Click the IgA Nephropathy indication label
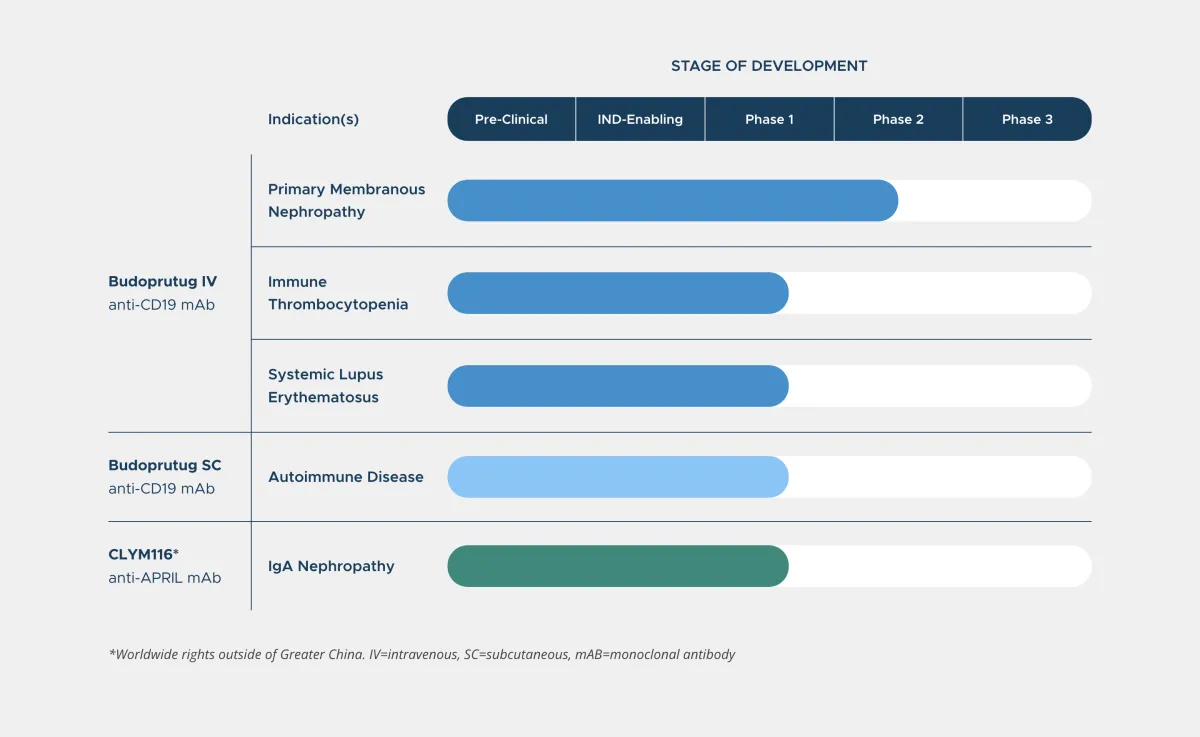 [x=331, y=566]
